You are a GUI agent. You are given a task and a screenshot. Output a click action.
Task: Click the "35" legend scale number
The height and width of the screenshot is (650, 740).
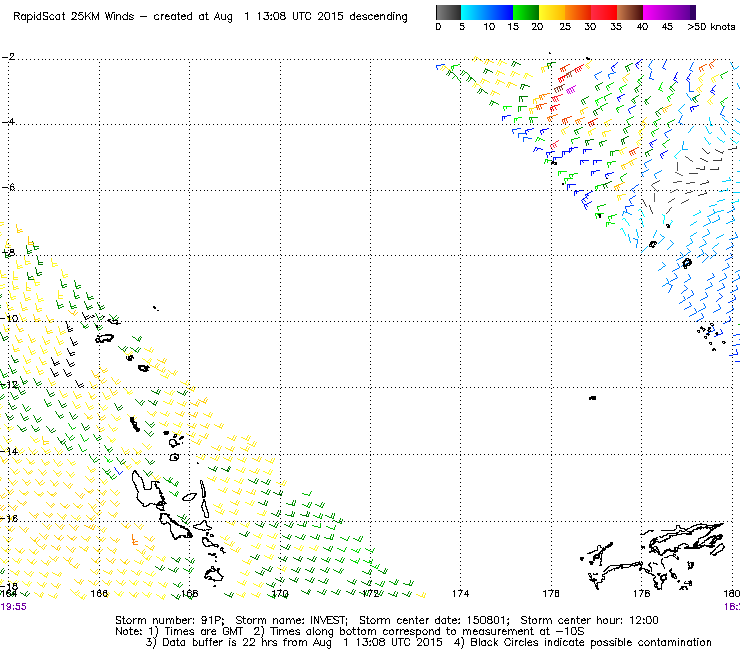(x=616, y=27)
